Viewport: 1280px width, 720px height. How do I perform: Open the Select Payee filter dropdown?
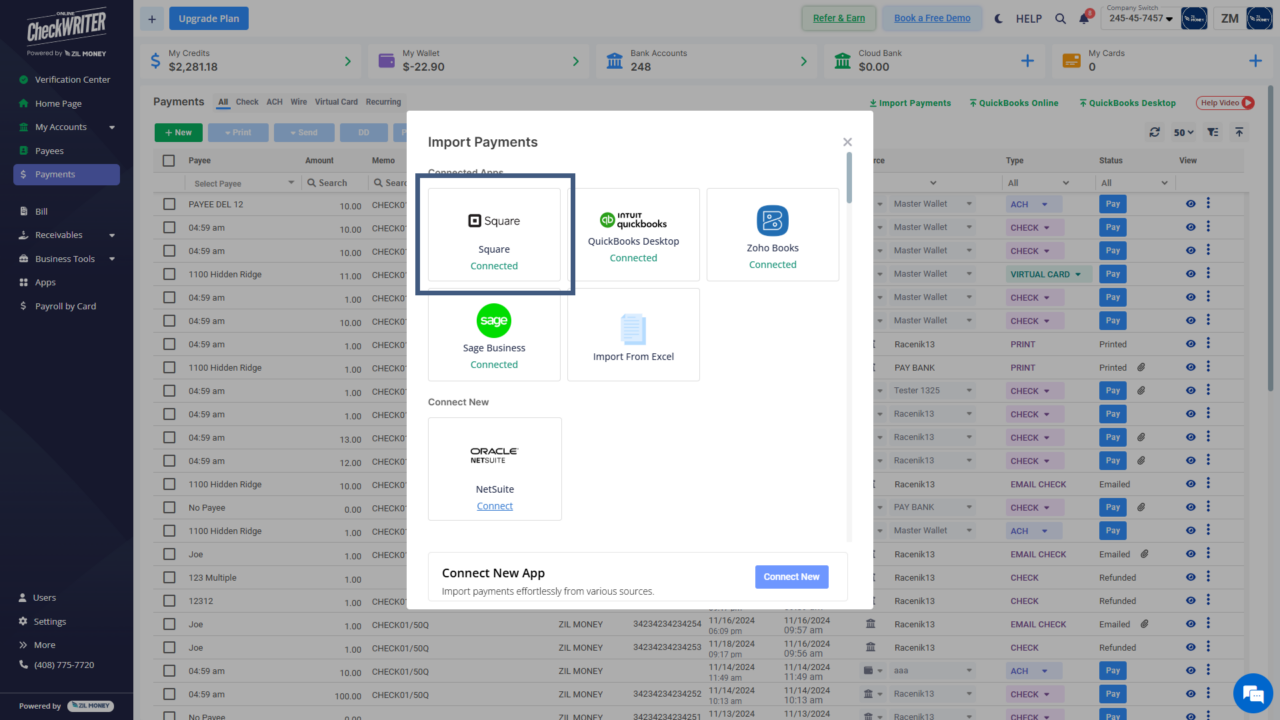pos(242,182)
